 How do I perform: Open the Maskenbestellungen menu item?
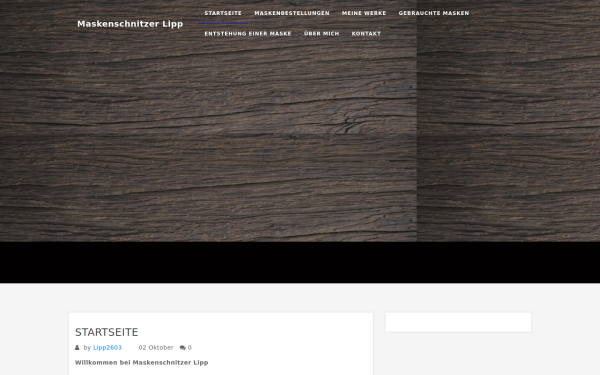(292, 13)
